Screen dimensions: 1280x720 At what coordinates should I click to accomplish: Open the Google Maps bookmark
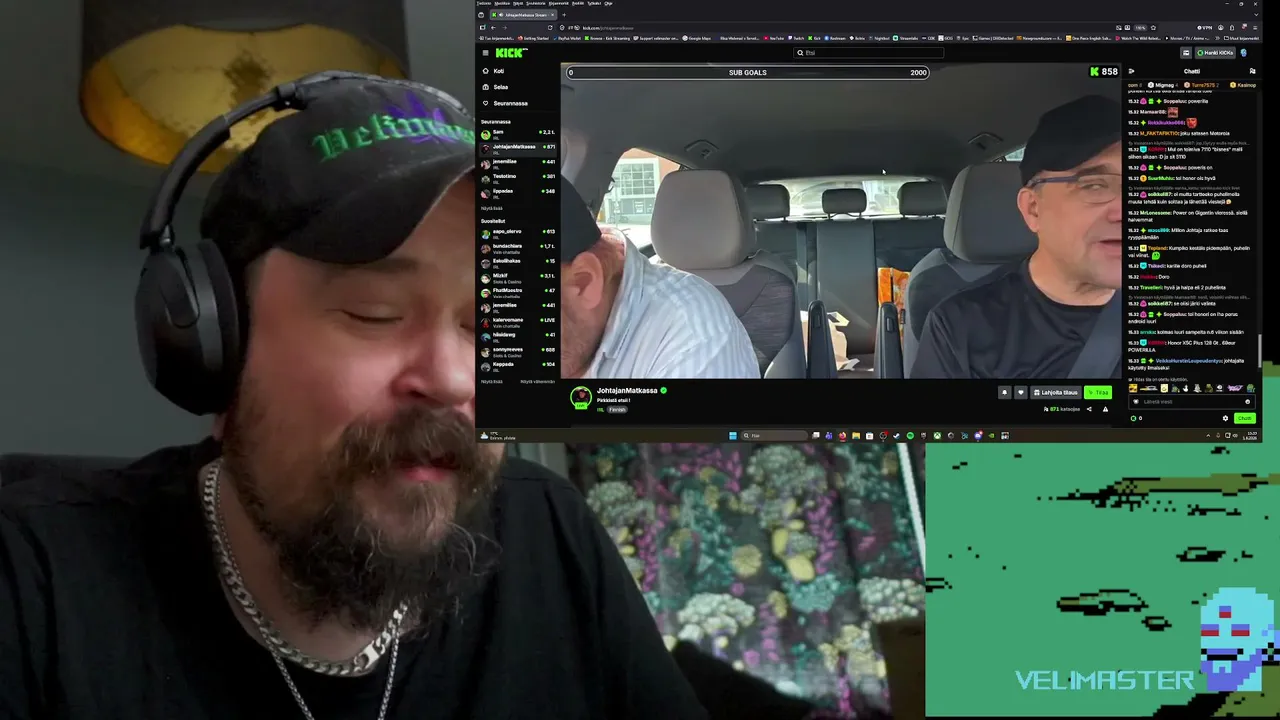pos(697,38)
